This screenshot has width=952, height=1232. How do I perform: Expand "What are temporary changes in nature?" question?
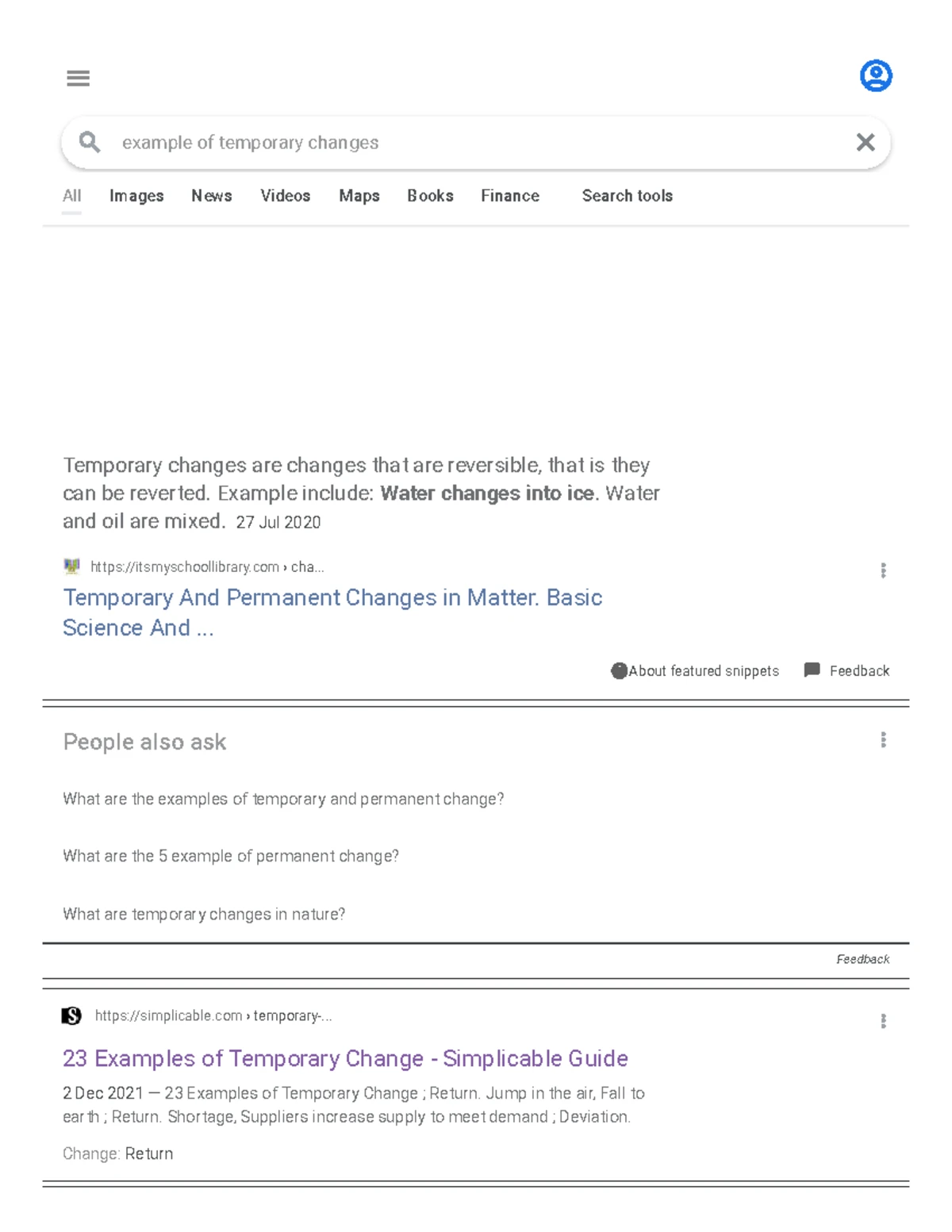204,914
